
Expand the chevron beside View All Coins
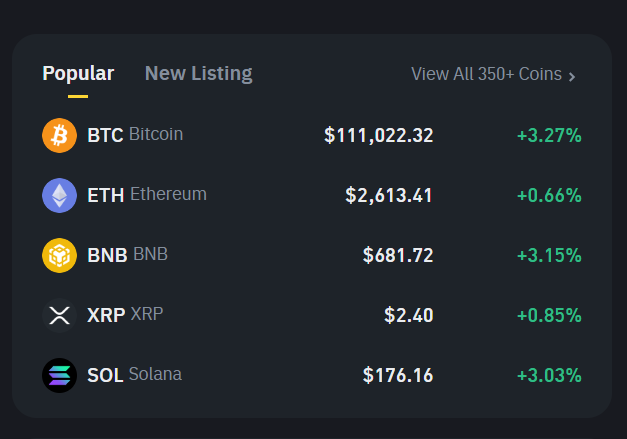point(572,75)
